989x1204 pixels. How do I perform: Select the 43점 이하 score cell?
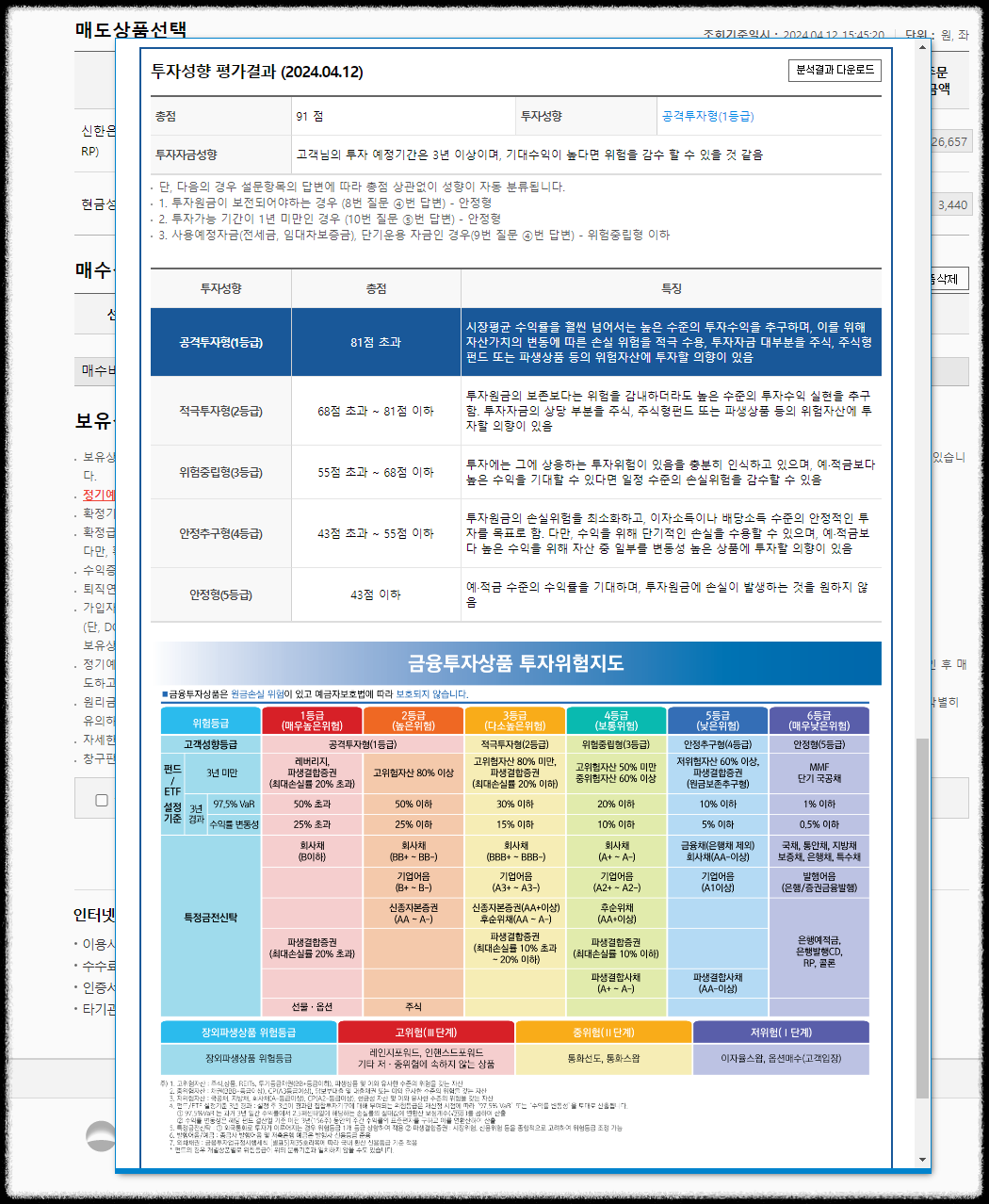click(x=376, y=594)
